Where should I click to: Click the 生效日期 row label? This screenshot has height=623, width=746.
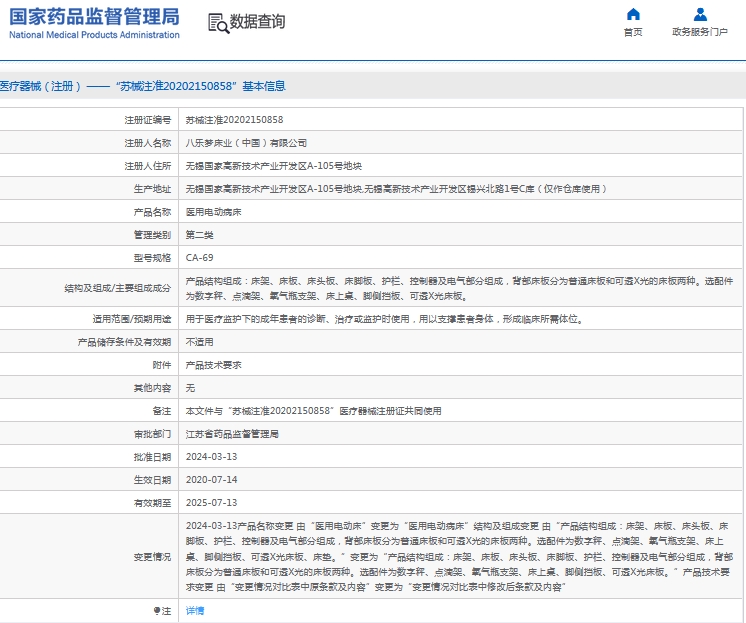pos(152,480)
